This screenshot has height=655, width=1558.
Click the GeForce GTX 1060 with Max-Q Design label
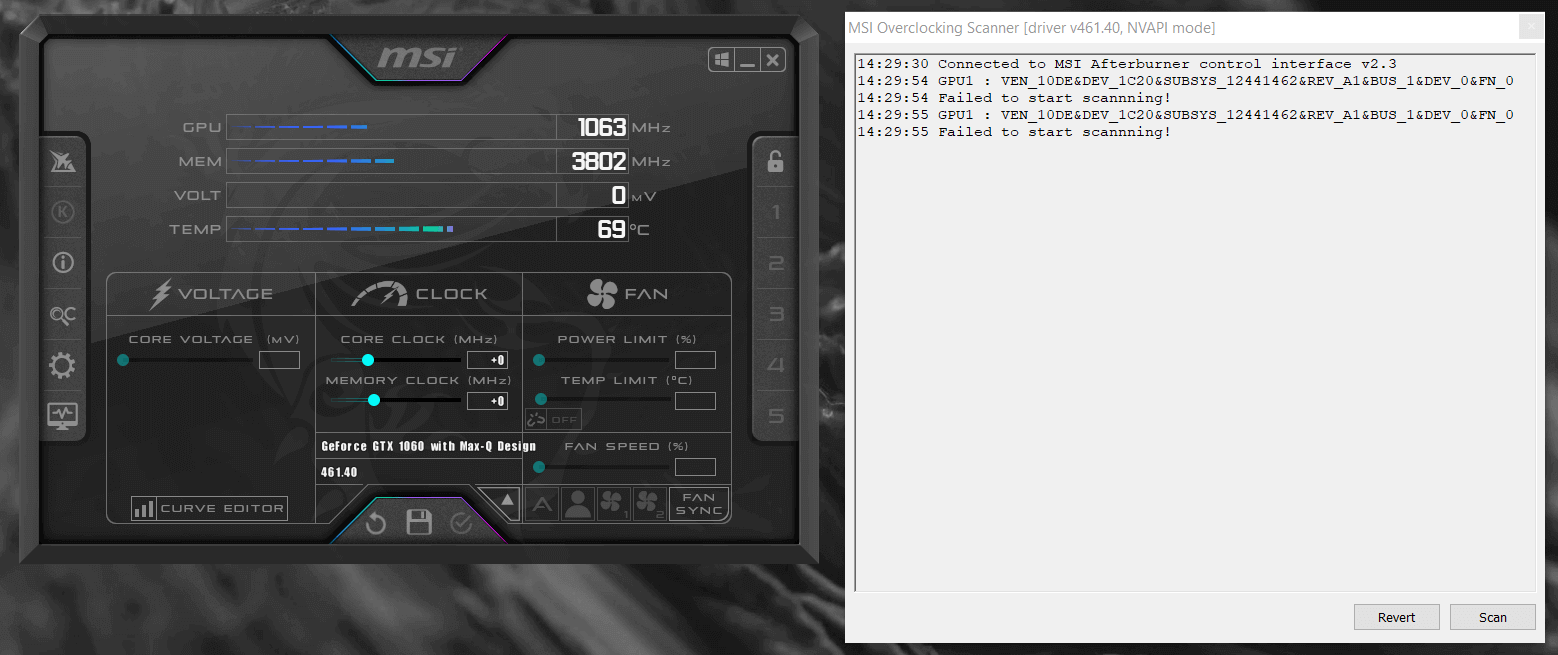click(428, 446)
